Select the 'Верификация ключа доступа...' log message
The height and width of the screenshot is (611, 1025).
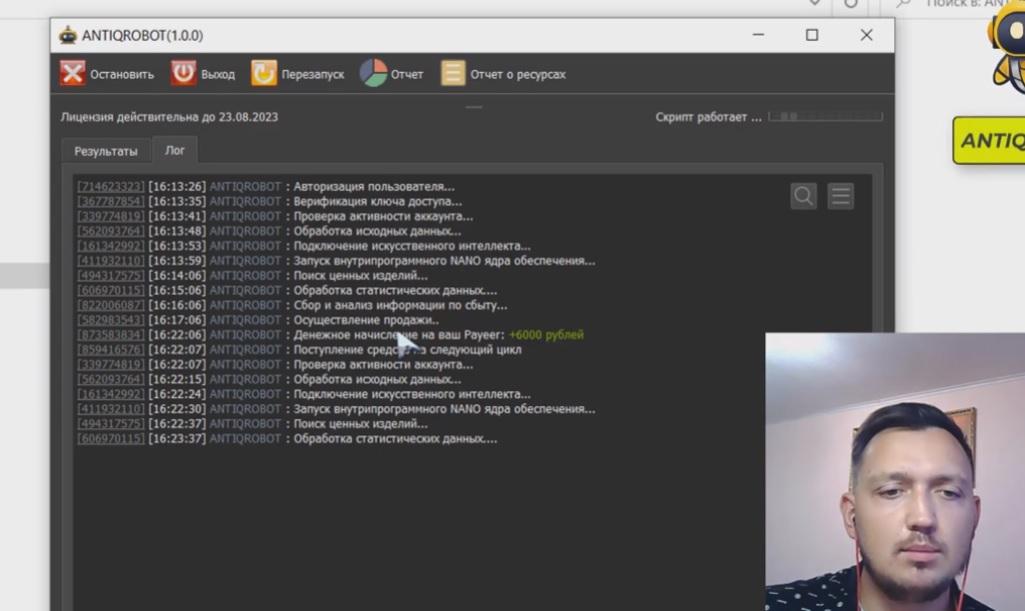click(x=378, y=201)
